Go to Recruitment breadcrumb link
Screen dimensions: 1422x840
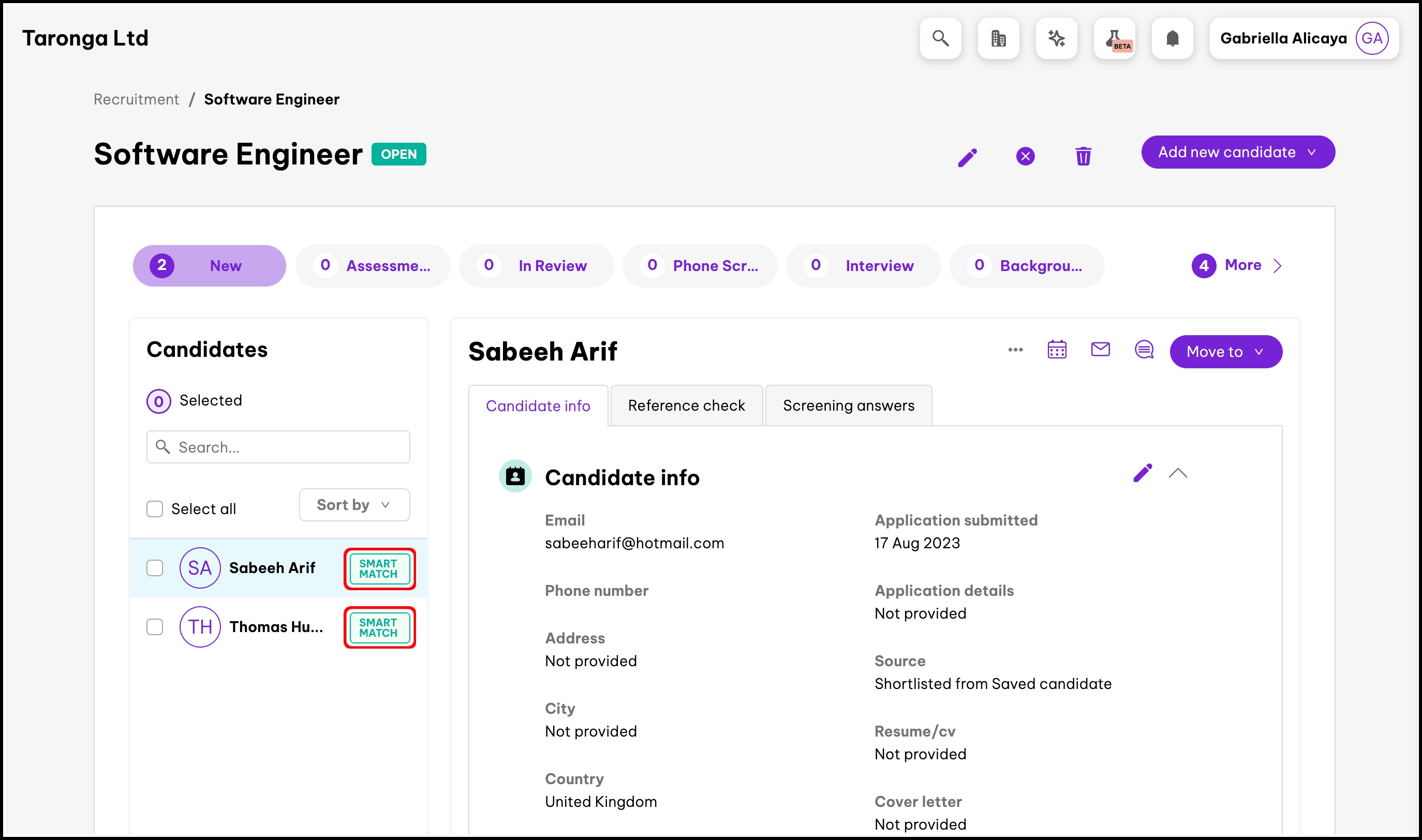[136, 99]
